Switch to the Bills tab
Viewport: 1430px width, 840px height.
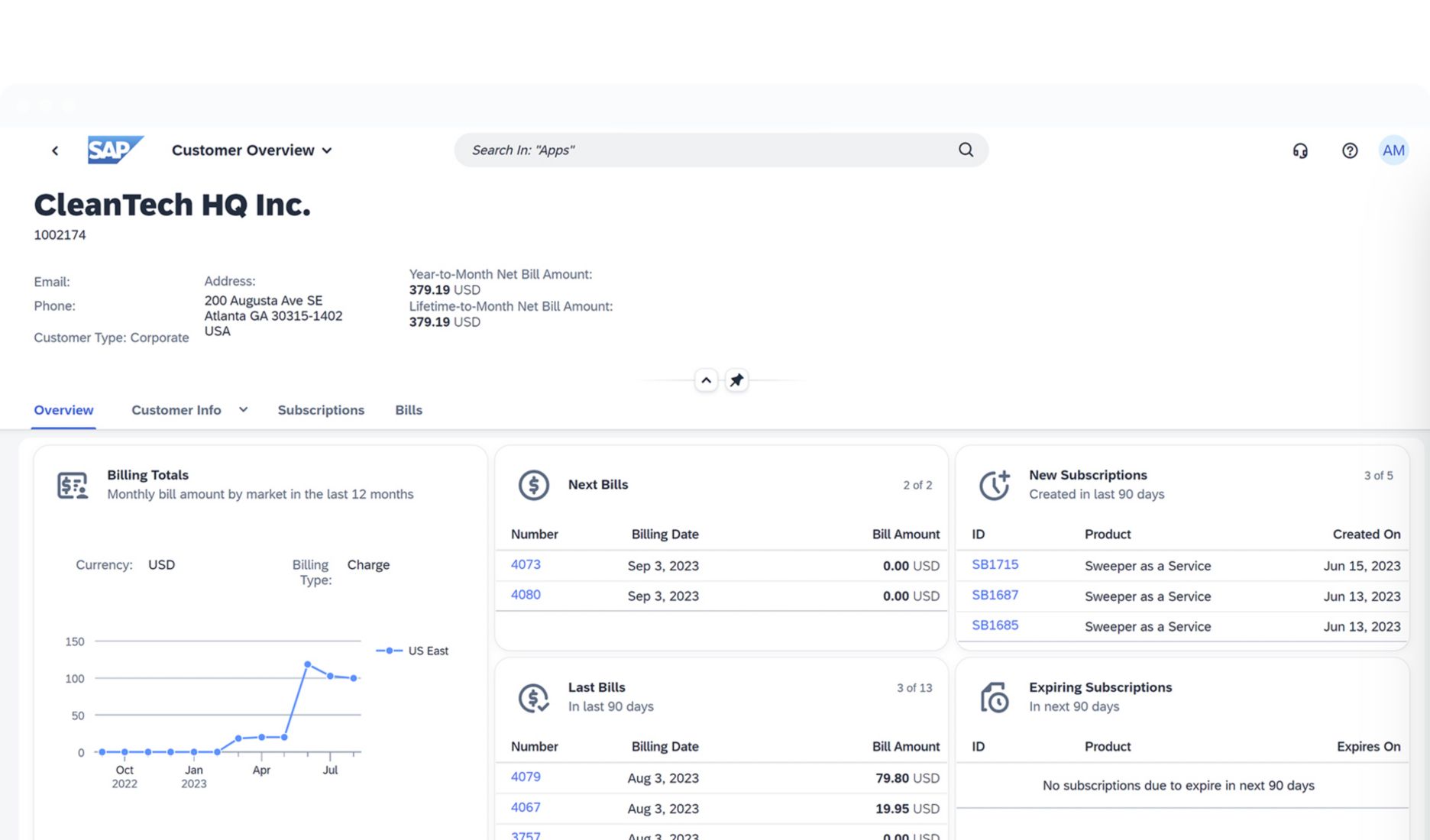pos(409,410)
